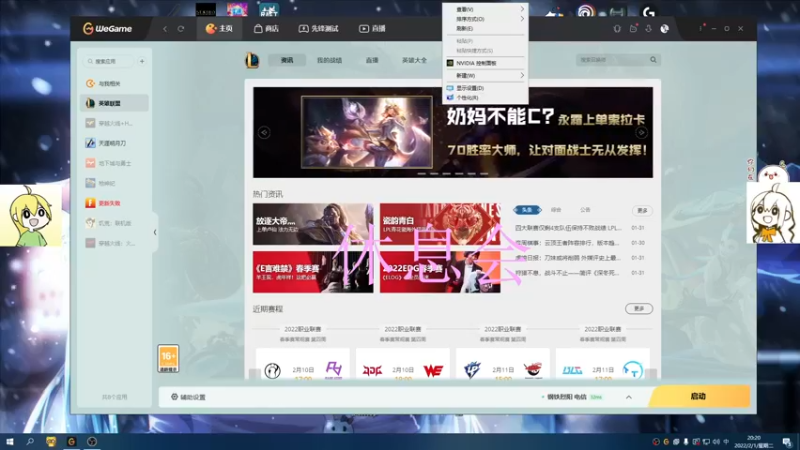Open the 直播 tab in top navigation
The height and width of the screenshot is (450, 800).
pyautogui.click(x=372, y=29)
